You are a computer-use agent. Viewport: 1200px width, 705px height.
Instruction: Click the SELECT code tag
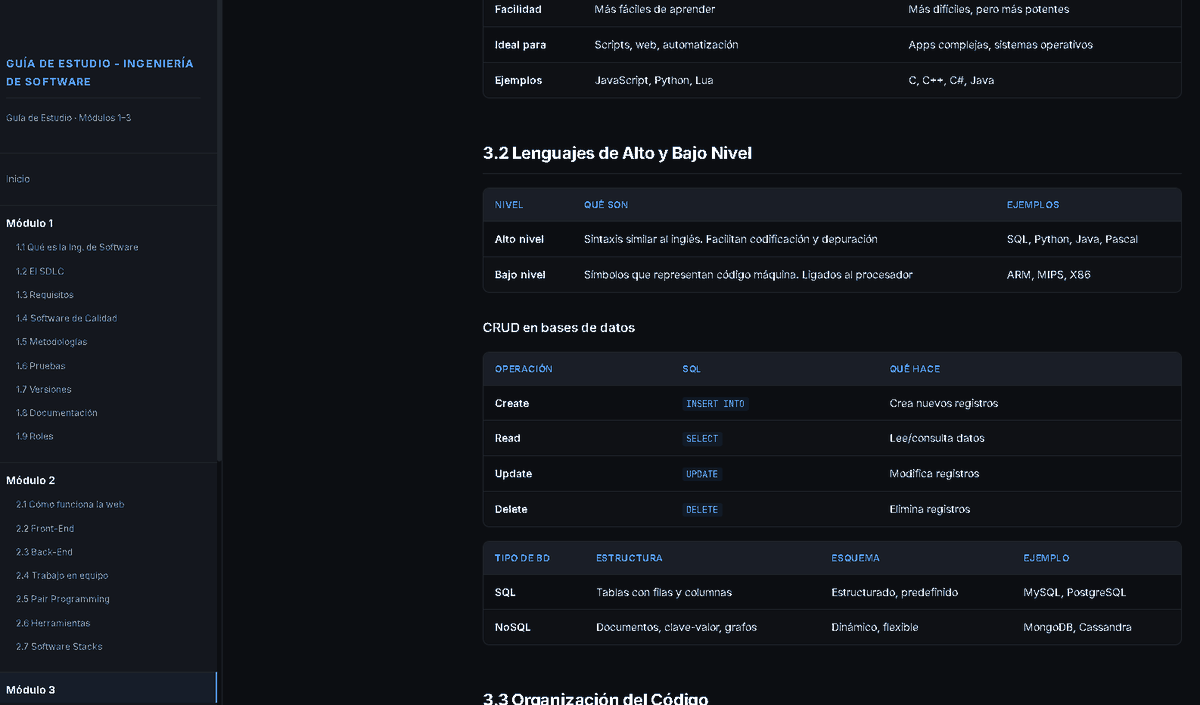702,439
